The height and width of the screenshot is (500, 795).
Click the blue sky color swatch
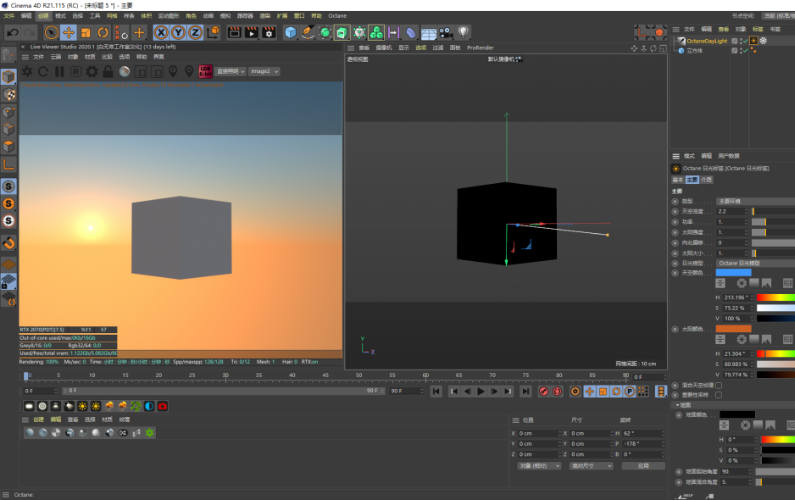[733, 272]
